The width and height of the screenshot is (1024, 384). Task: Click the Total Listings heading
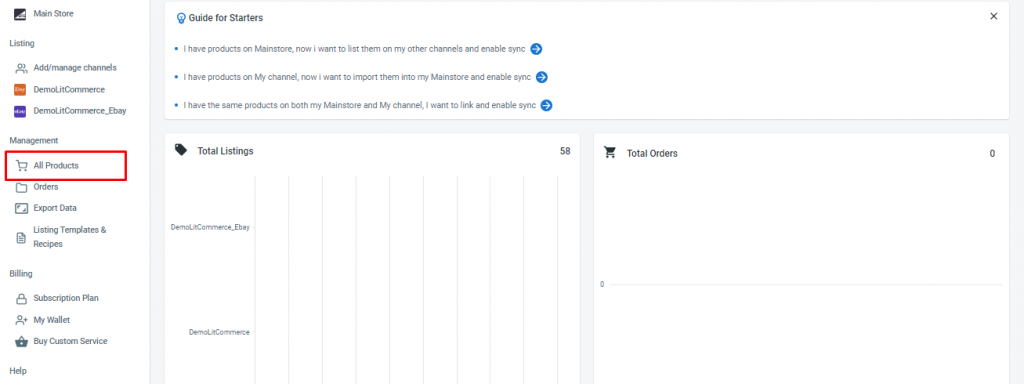225,152
